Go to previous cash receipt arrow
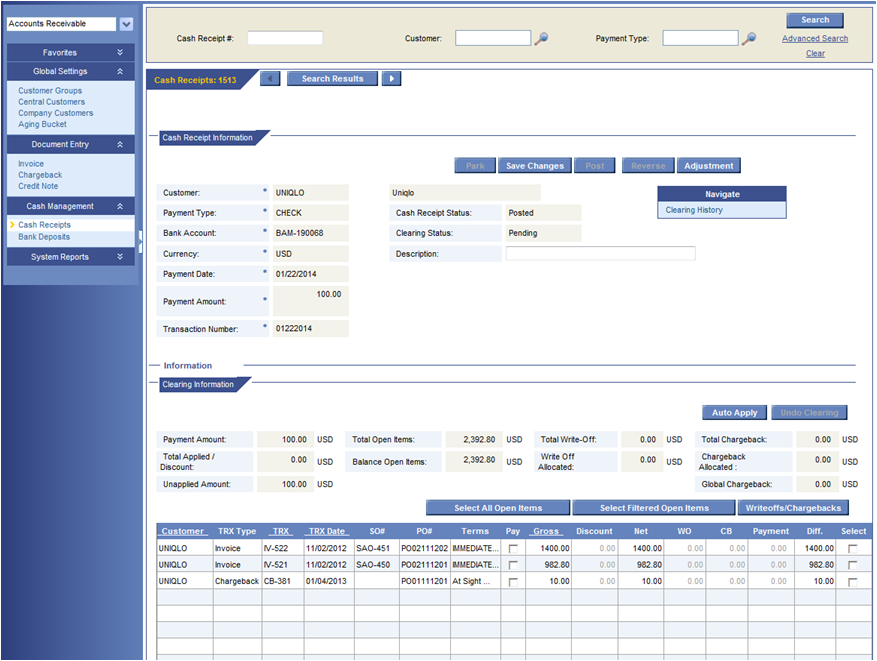 tap(270, 79)
